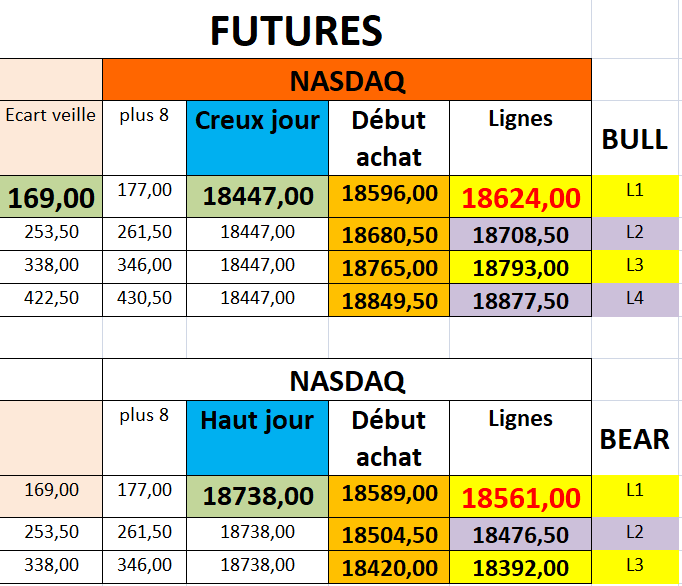682x586 pixels.
Task: Select the L4 label cell
Action: (x=634, y=297)
